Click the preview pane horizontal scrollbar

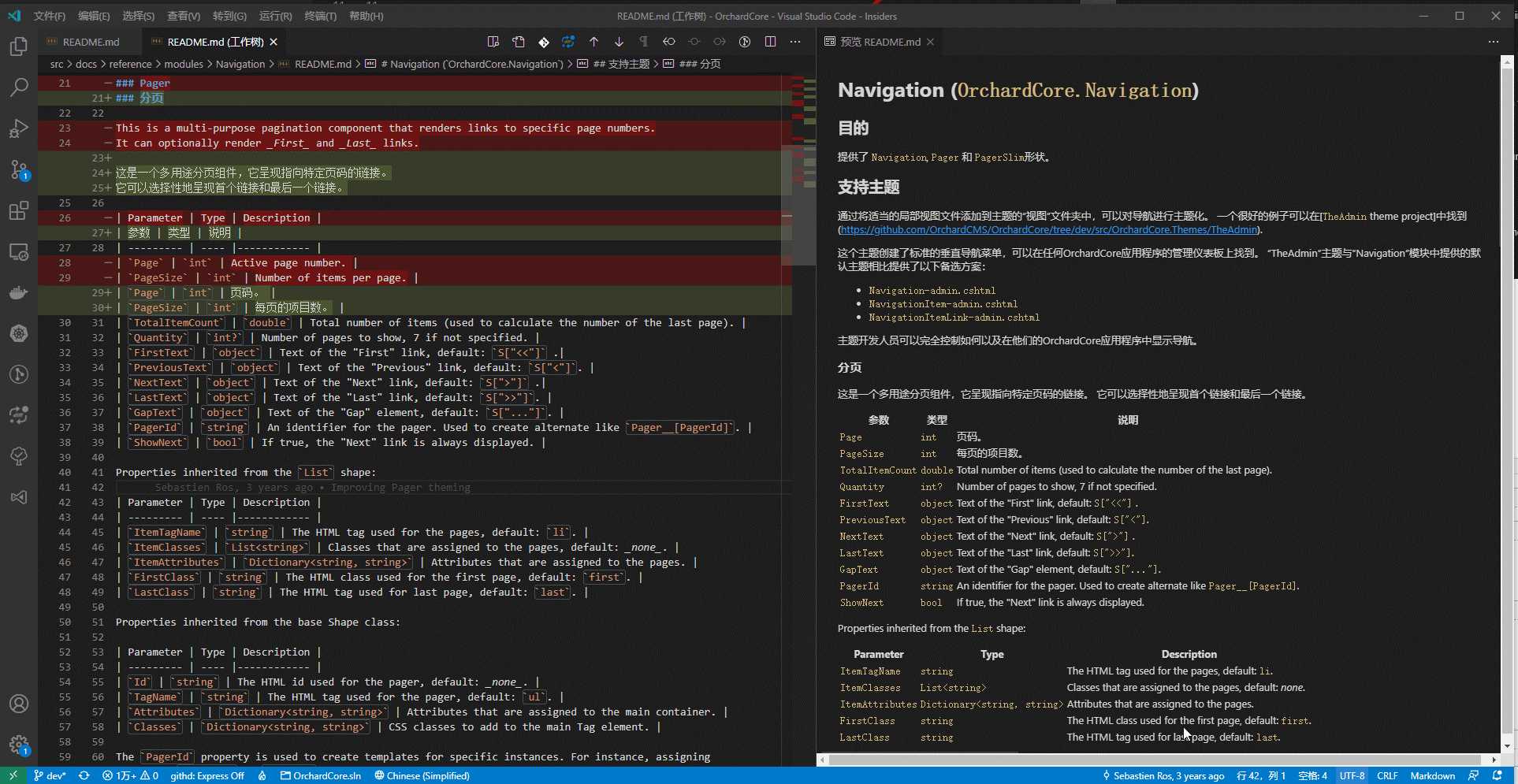tap(1155, 760)
